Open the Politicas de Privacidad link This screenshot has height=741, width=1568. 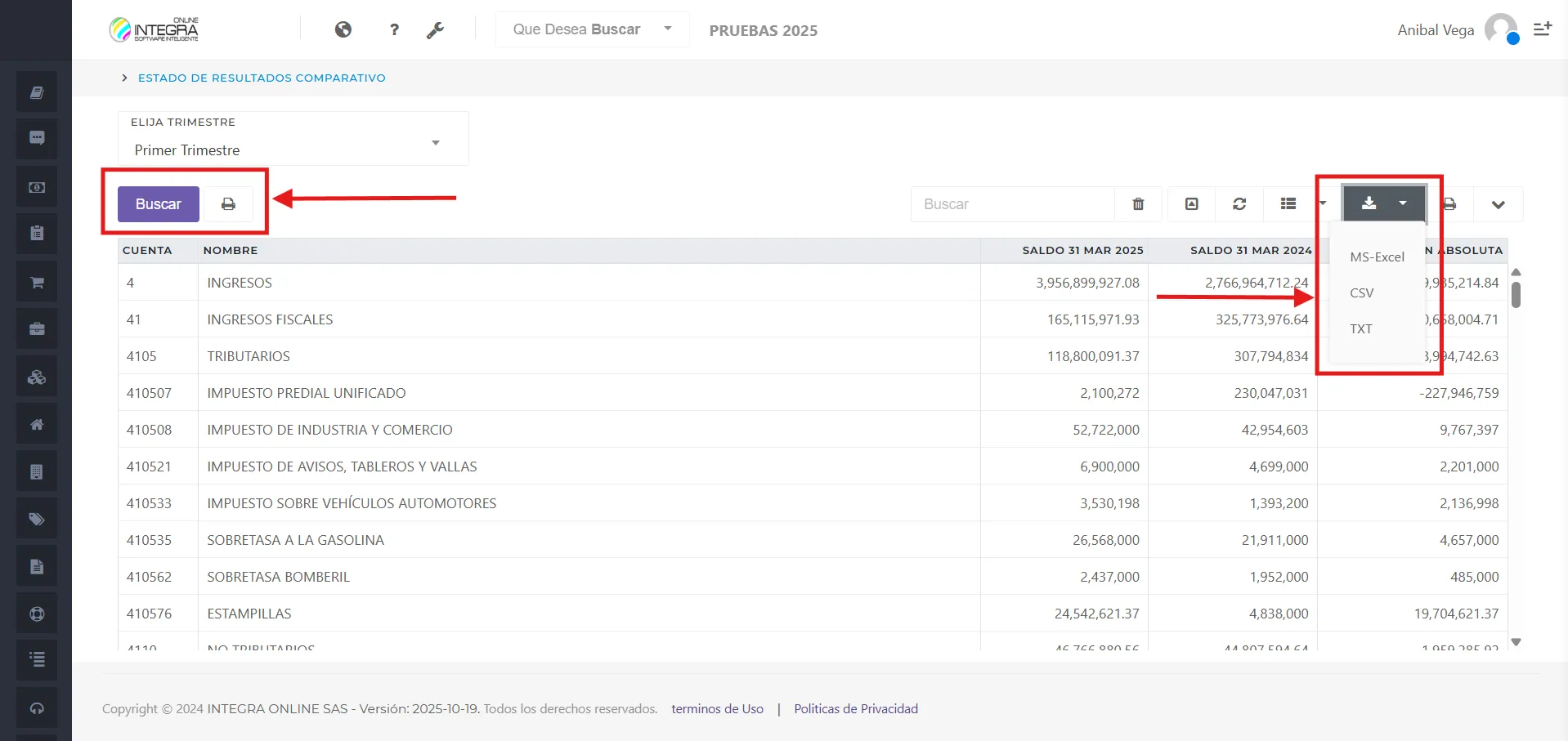click(855, 708)
